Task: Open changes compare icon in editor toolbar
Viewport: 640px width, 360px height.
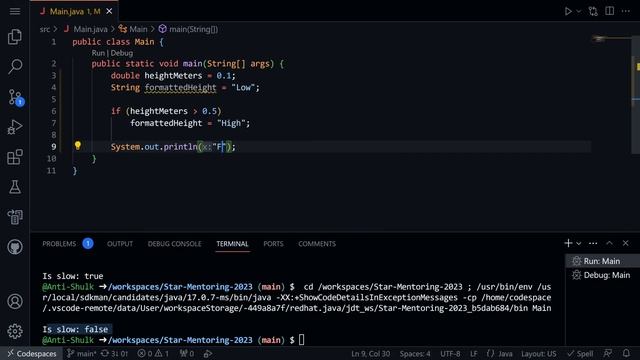Action: tap(593, 11)
